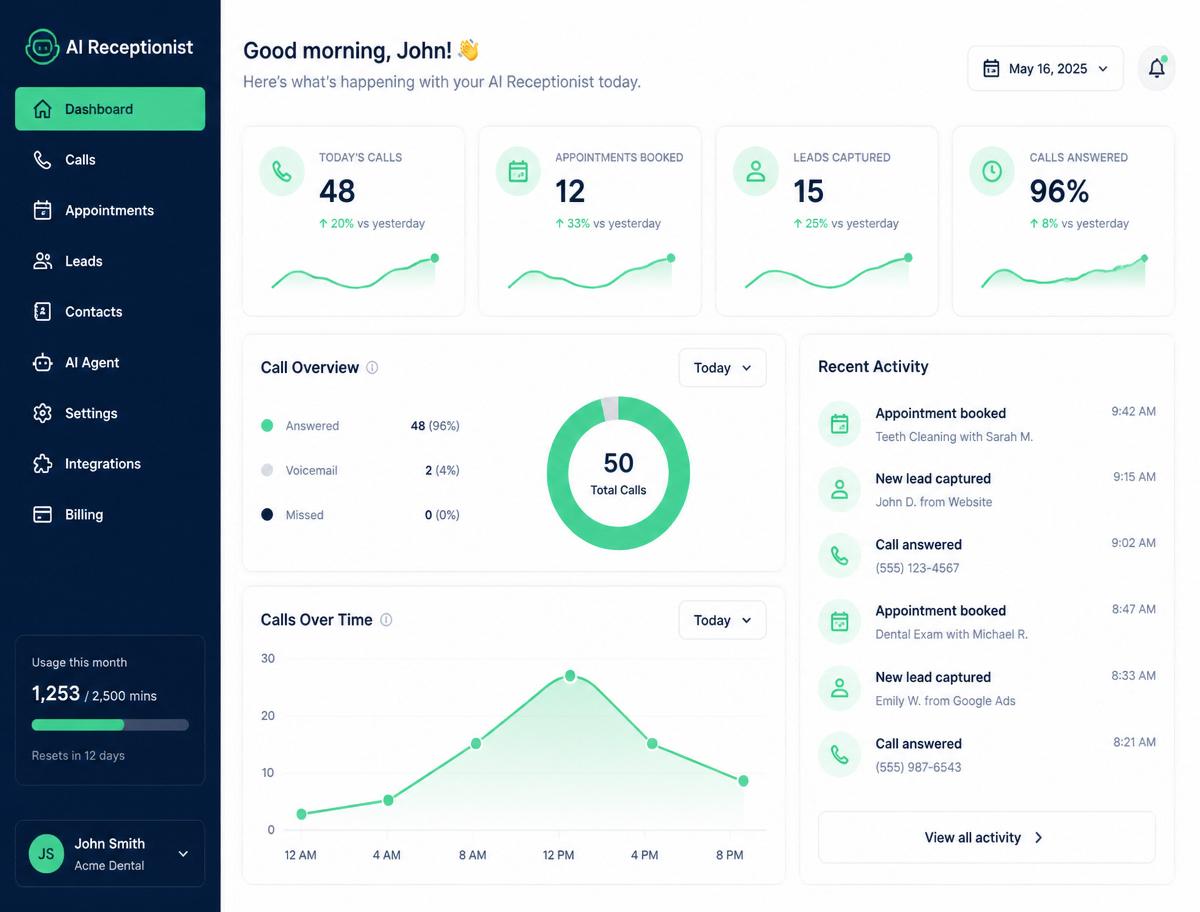Click the Calls phone icon in sidebar
The width and height of the screenshot is (1200, 912).
(42, 160)
